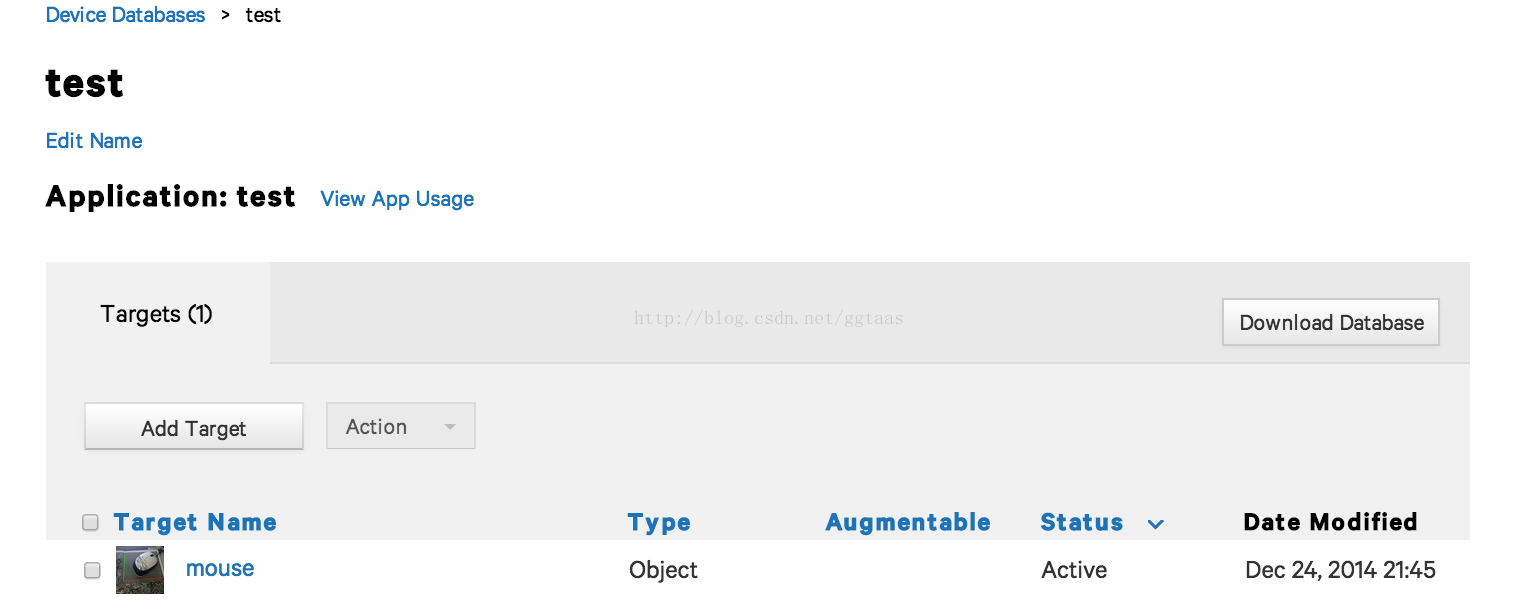Check the mouse target row checkbox

92,570
